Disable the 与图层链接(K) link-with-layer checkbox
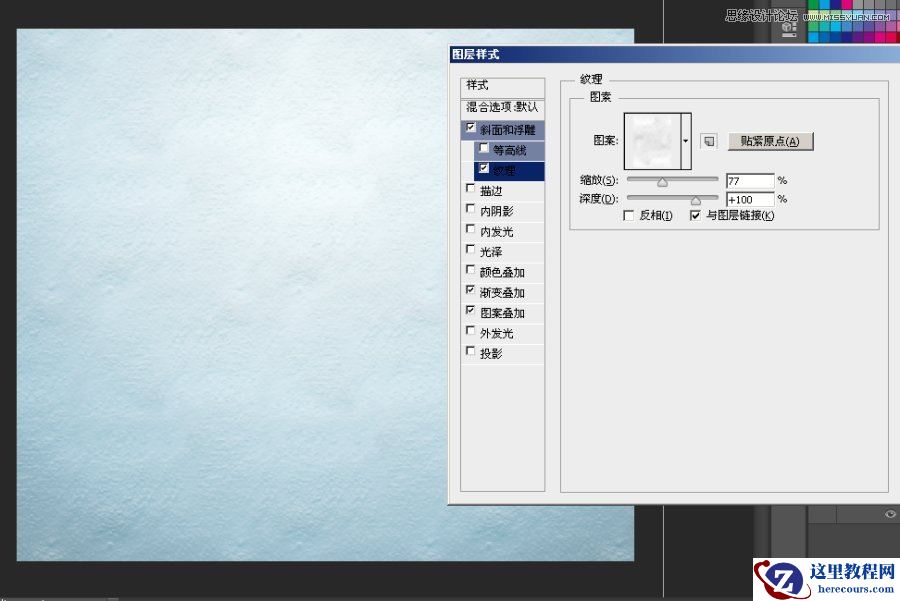 click(x=695, y=214)
